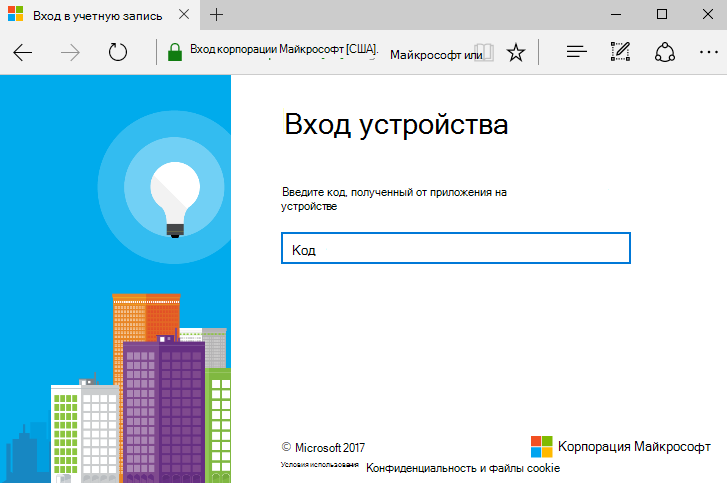Reload the page with the refresh icon

(118, 52)
